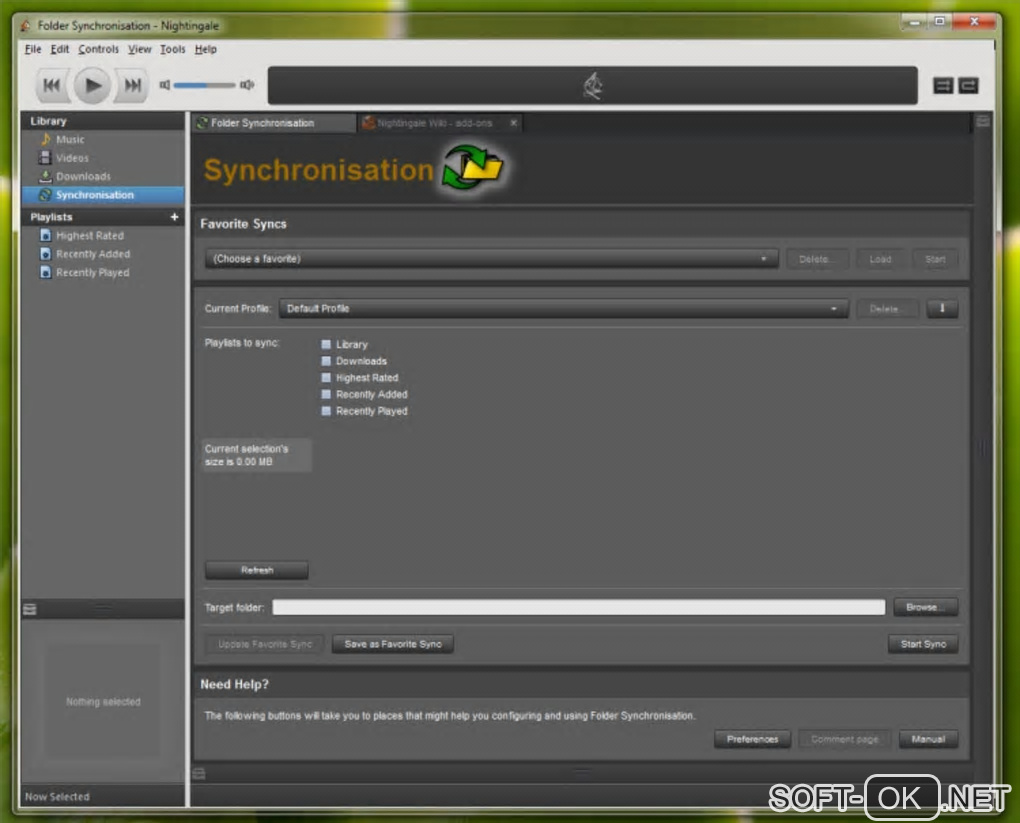This screenshot has height=823, width=1020.
Task: Click the Comment page button
Action: coord(844,739)
